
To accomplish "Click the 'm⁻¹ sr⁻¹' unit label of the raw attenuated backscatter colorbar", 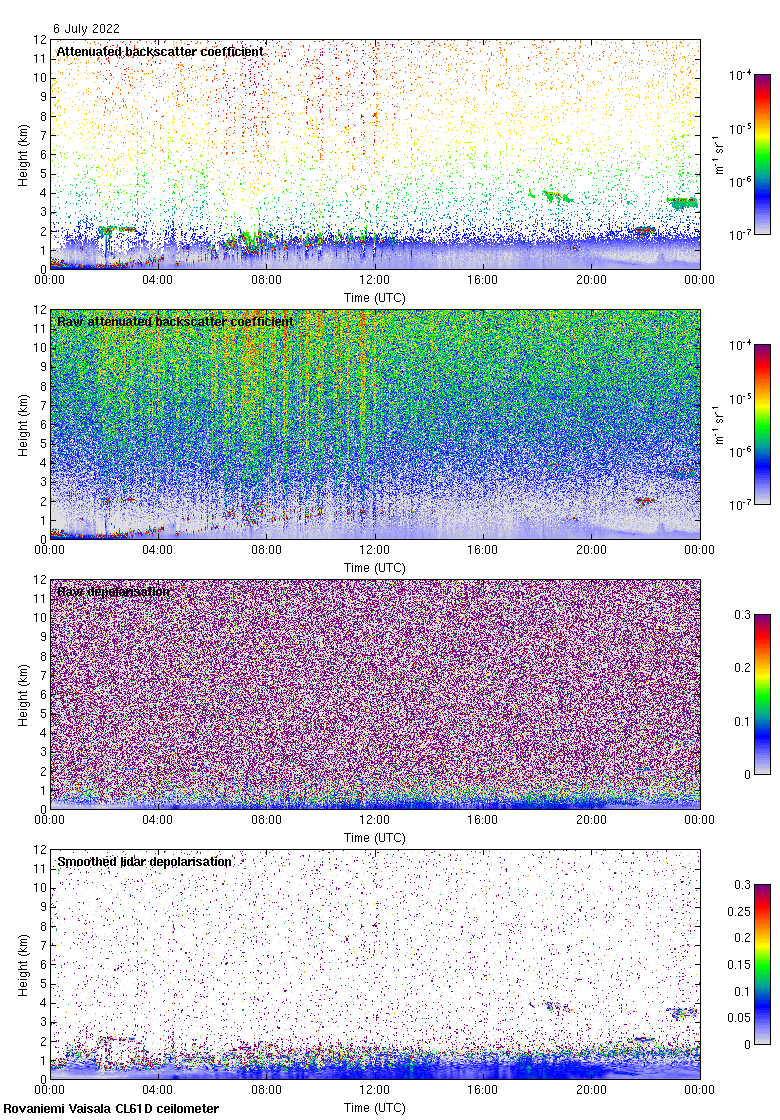I will 719,425.
